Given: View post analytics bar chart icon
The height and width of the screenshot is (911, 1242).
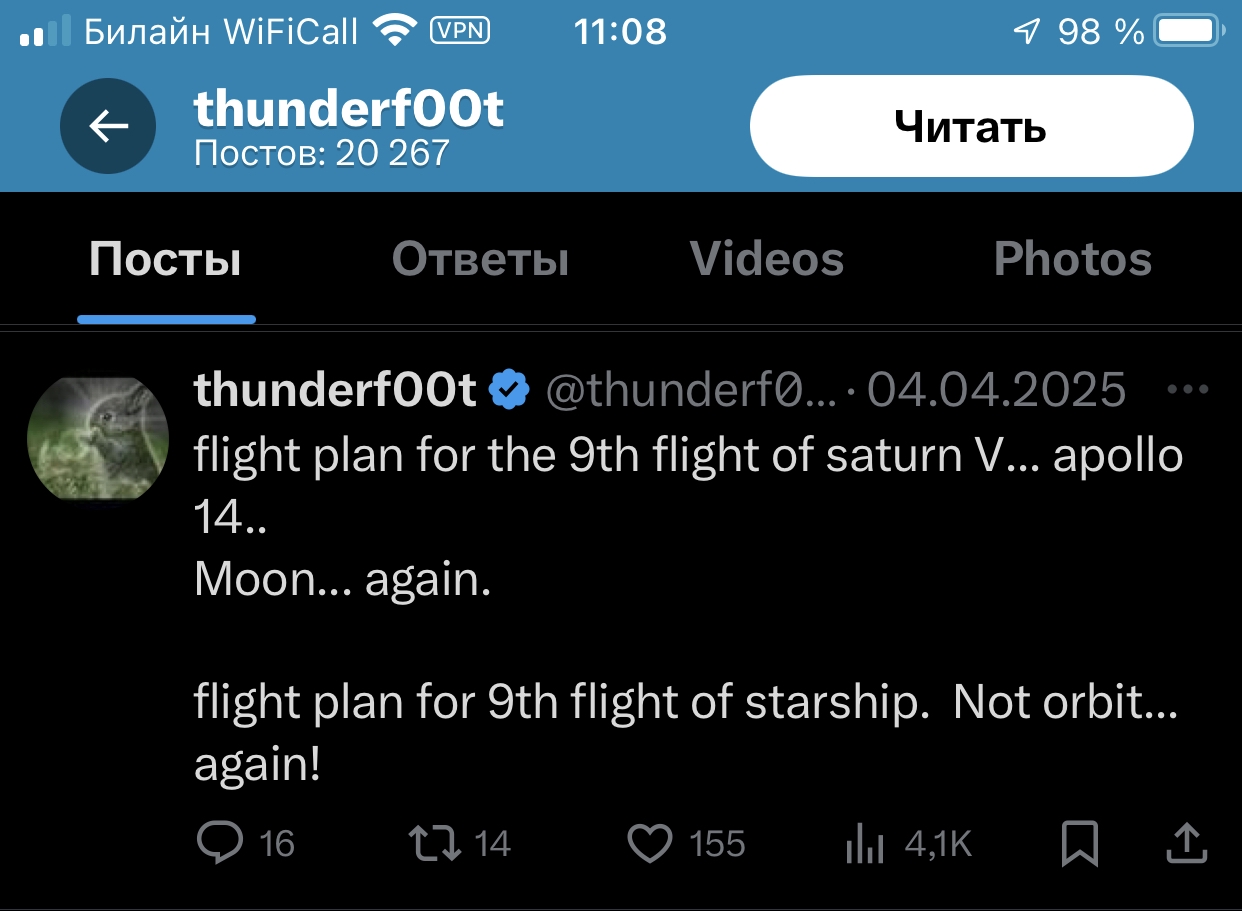Looking at the screenshot, I should pyautogui.click(x=865, y=844).
